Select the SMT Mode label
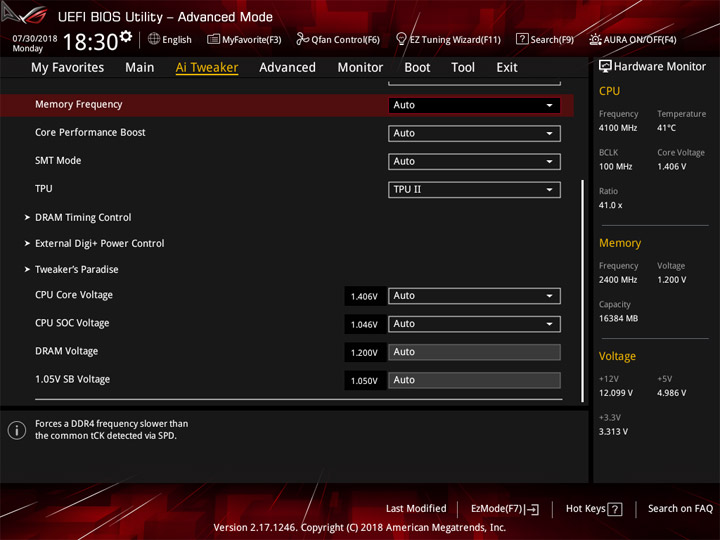Screen dimensions: 720x540 coord(58,161)
